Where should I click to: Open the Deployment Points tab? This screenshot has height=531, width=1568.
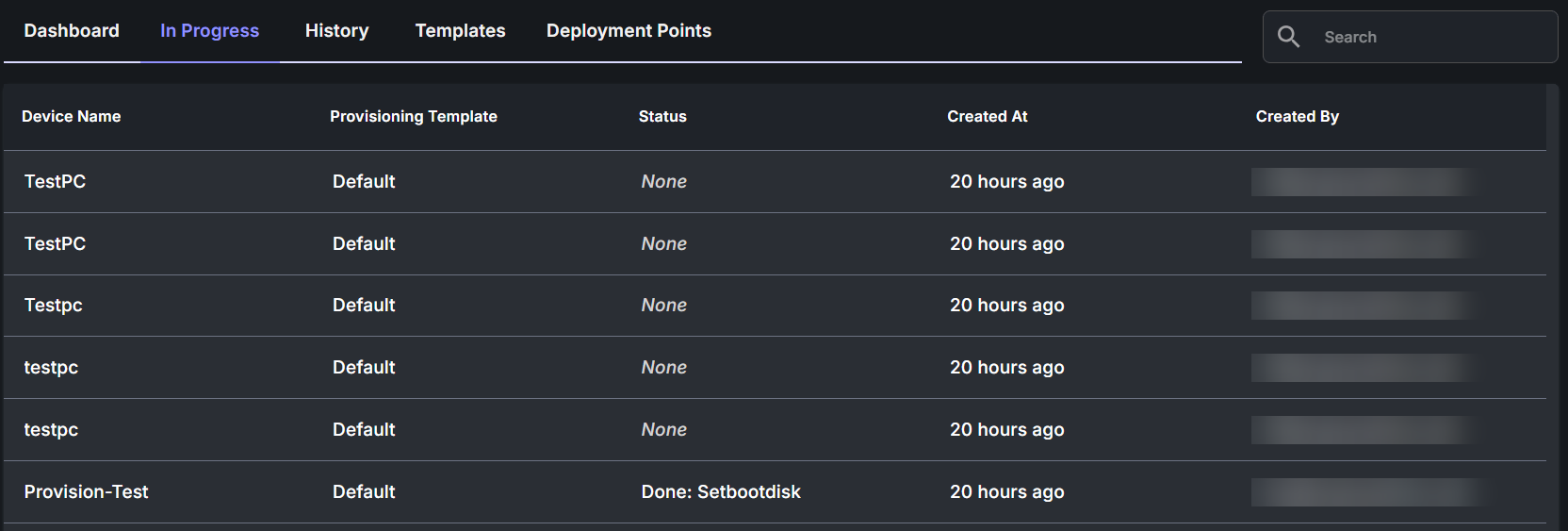[x=629, y=31]
